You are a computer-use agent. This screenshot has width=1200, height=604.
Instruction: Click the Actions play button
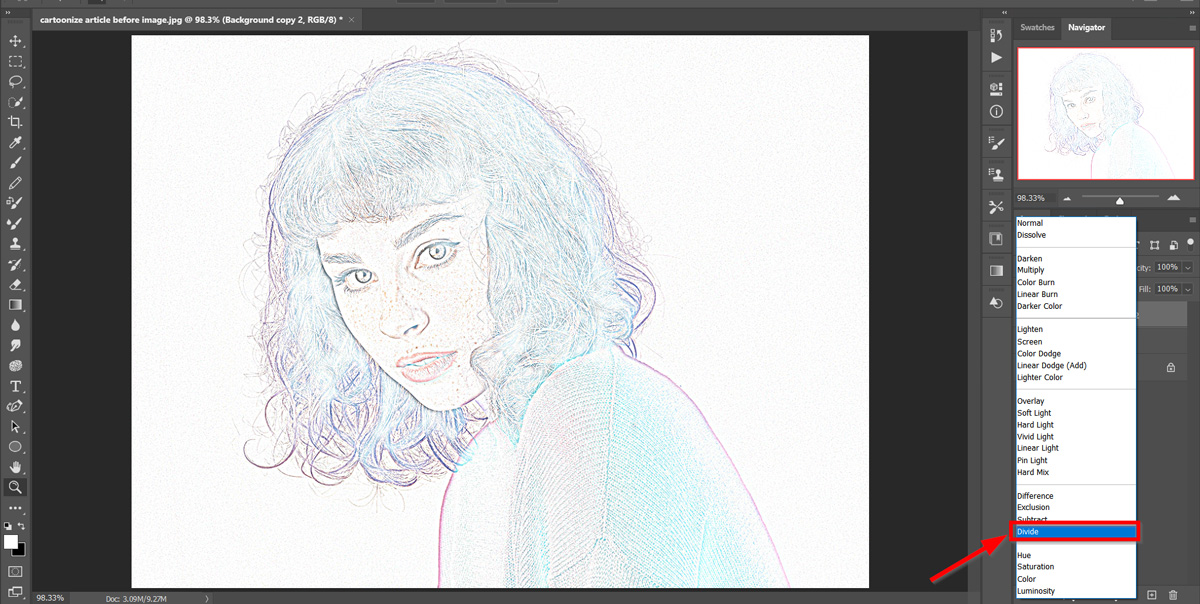click(996, 57)
